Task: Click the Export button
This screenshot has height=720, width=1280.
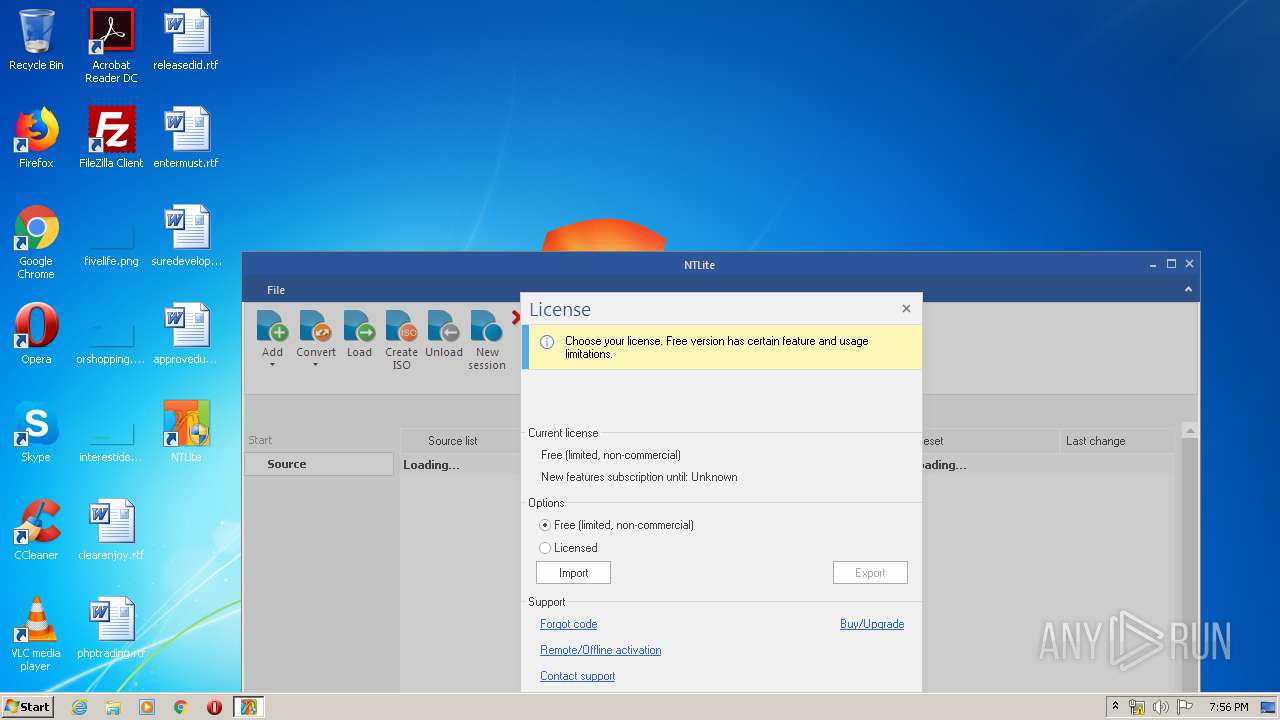Action: pyautogui.click(x=870, y=573)
